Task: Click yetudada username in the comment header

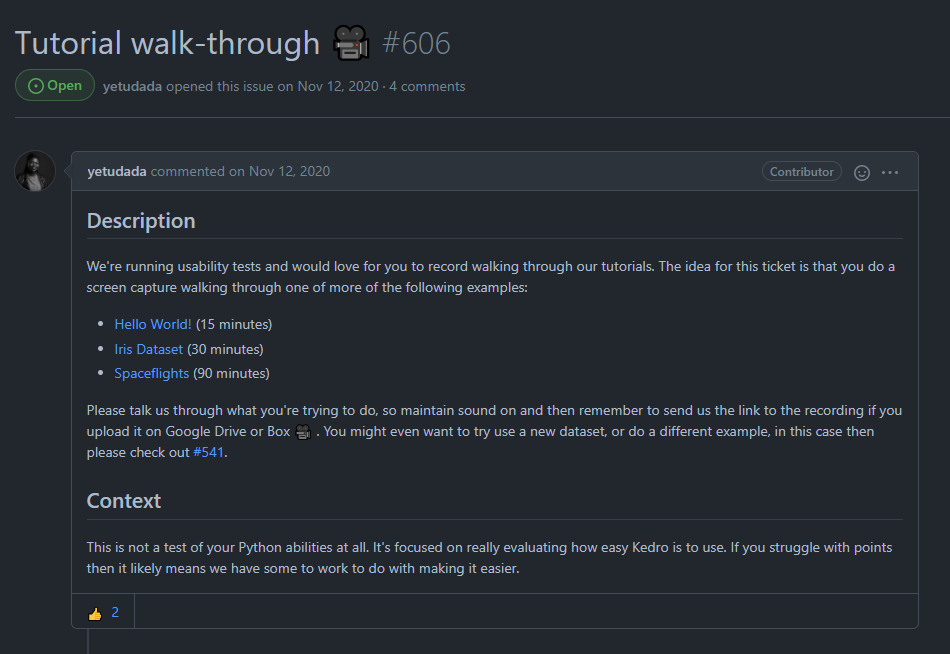Action: coord(117,171)
